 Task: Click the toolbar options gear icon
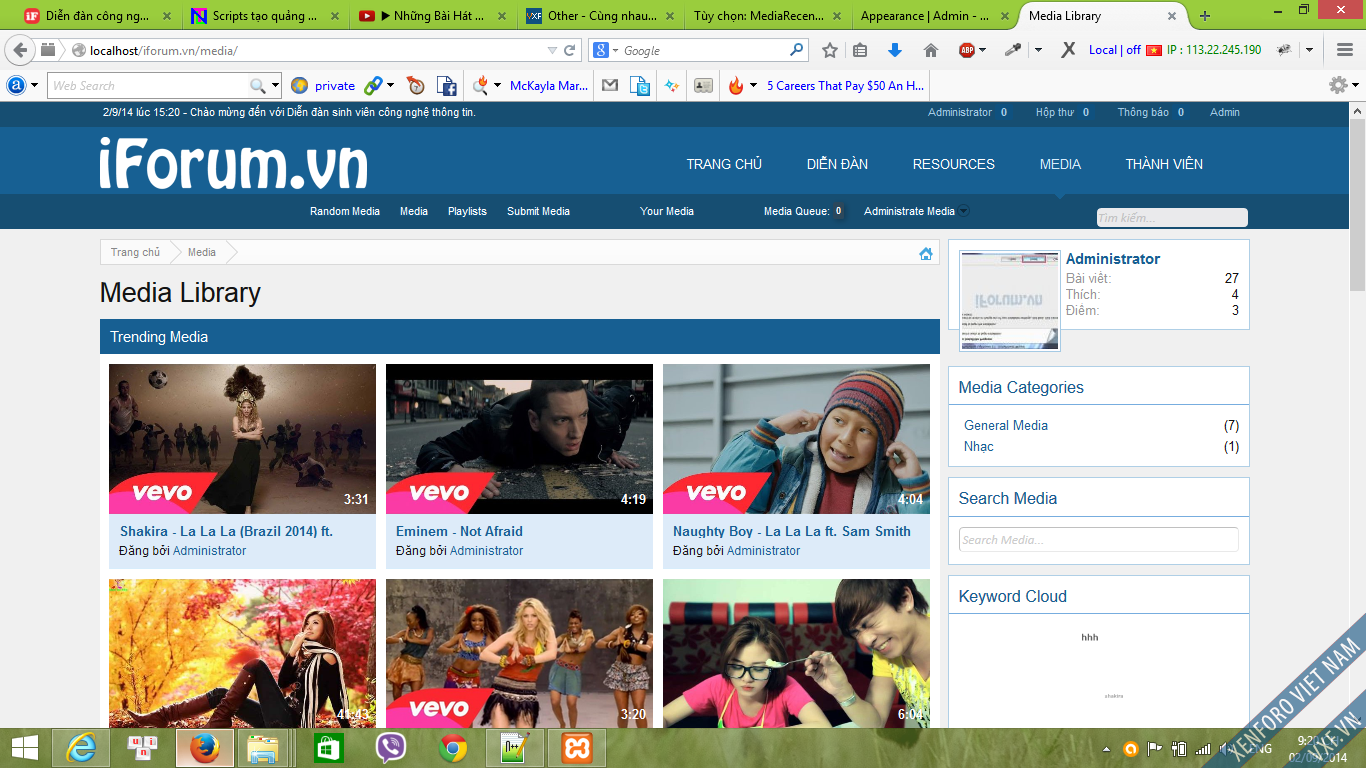[1338, 86]
